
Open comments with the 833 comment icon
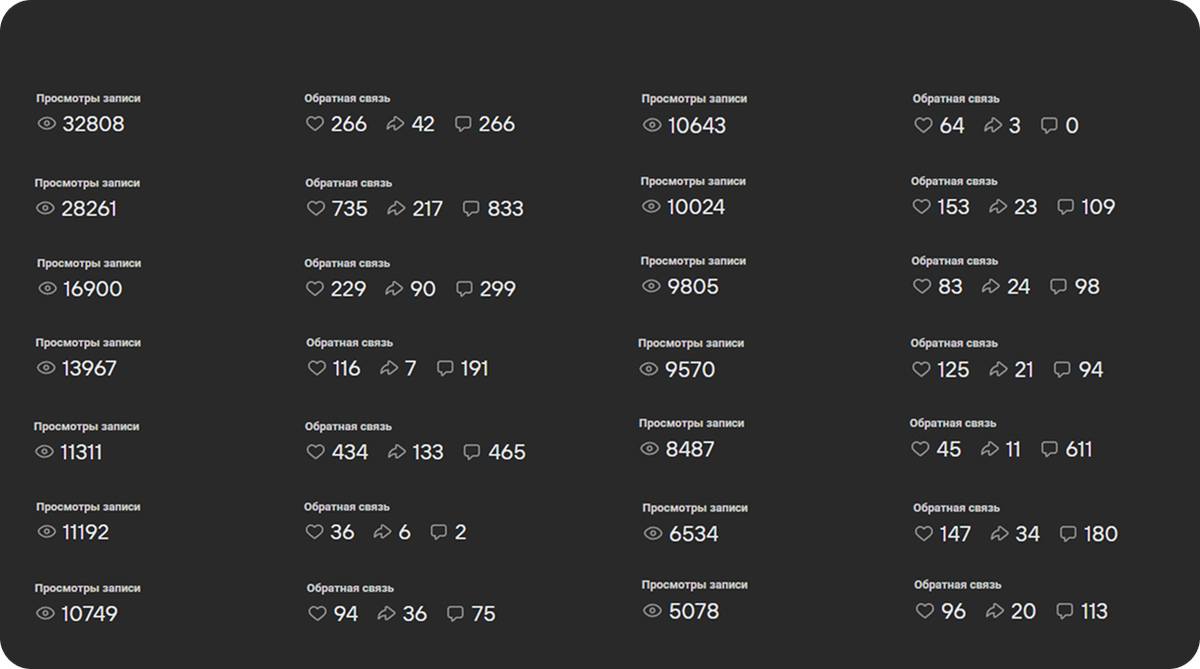471,208
